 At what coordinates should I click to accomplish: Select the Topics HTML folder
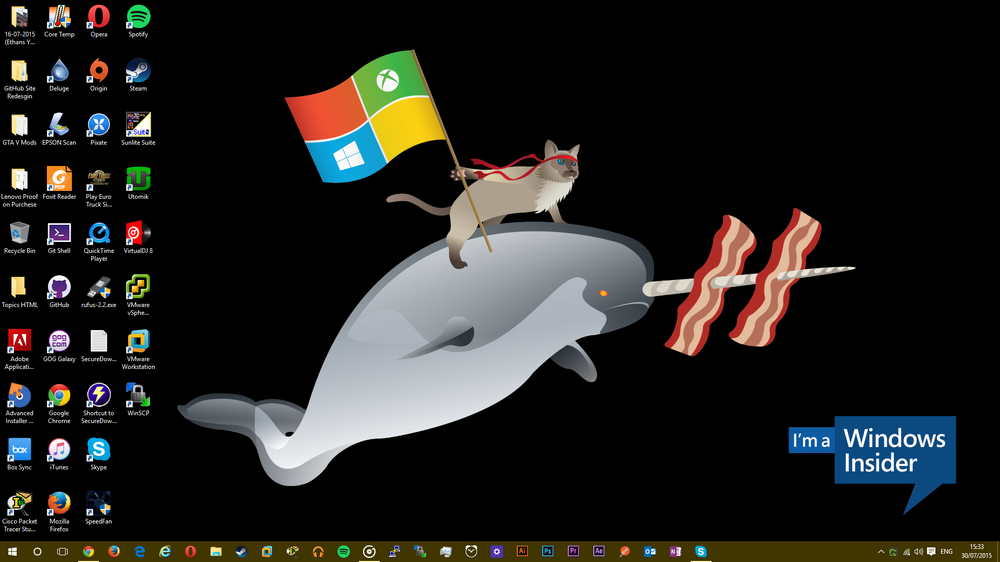pos(19,292)
